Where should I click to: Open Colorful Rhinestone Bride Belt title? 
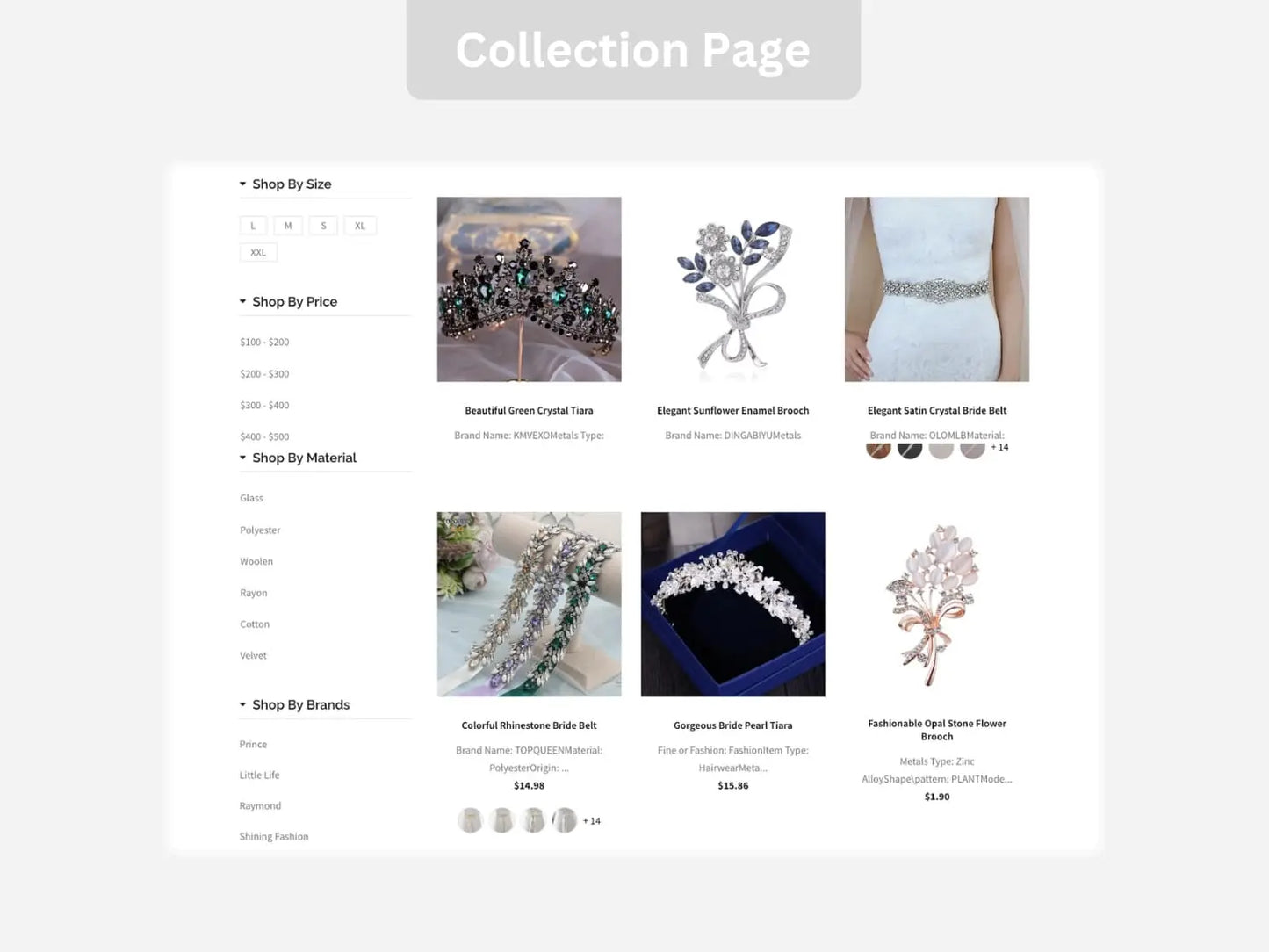point(530,725)
